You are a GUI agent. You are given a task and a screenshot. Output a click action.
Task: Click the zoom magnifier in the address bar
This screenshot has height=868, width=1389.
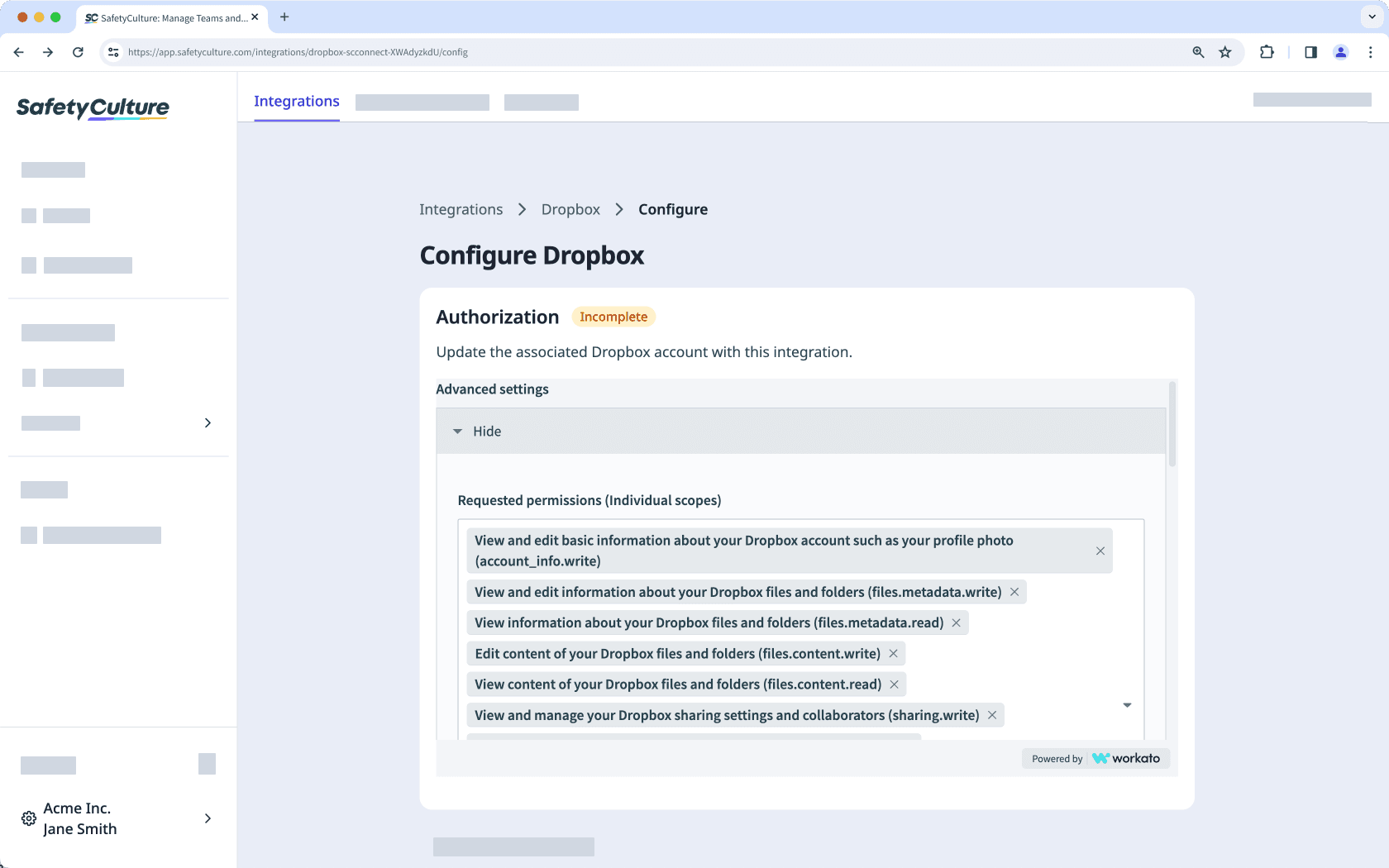click(1197, 51)
